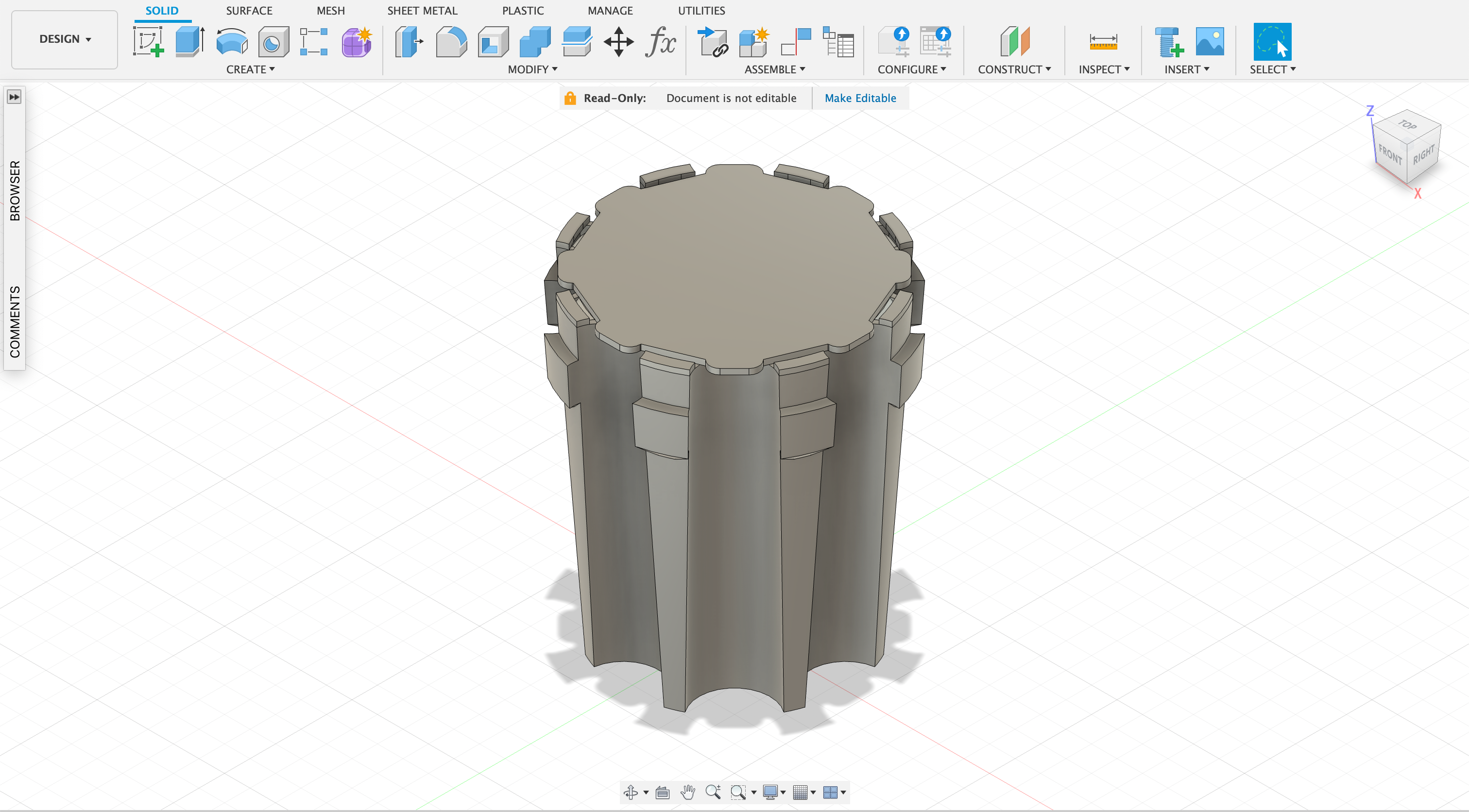
Task: Select the Create Sketch tool
Action: coord(148,42)
